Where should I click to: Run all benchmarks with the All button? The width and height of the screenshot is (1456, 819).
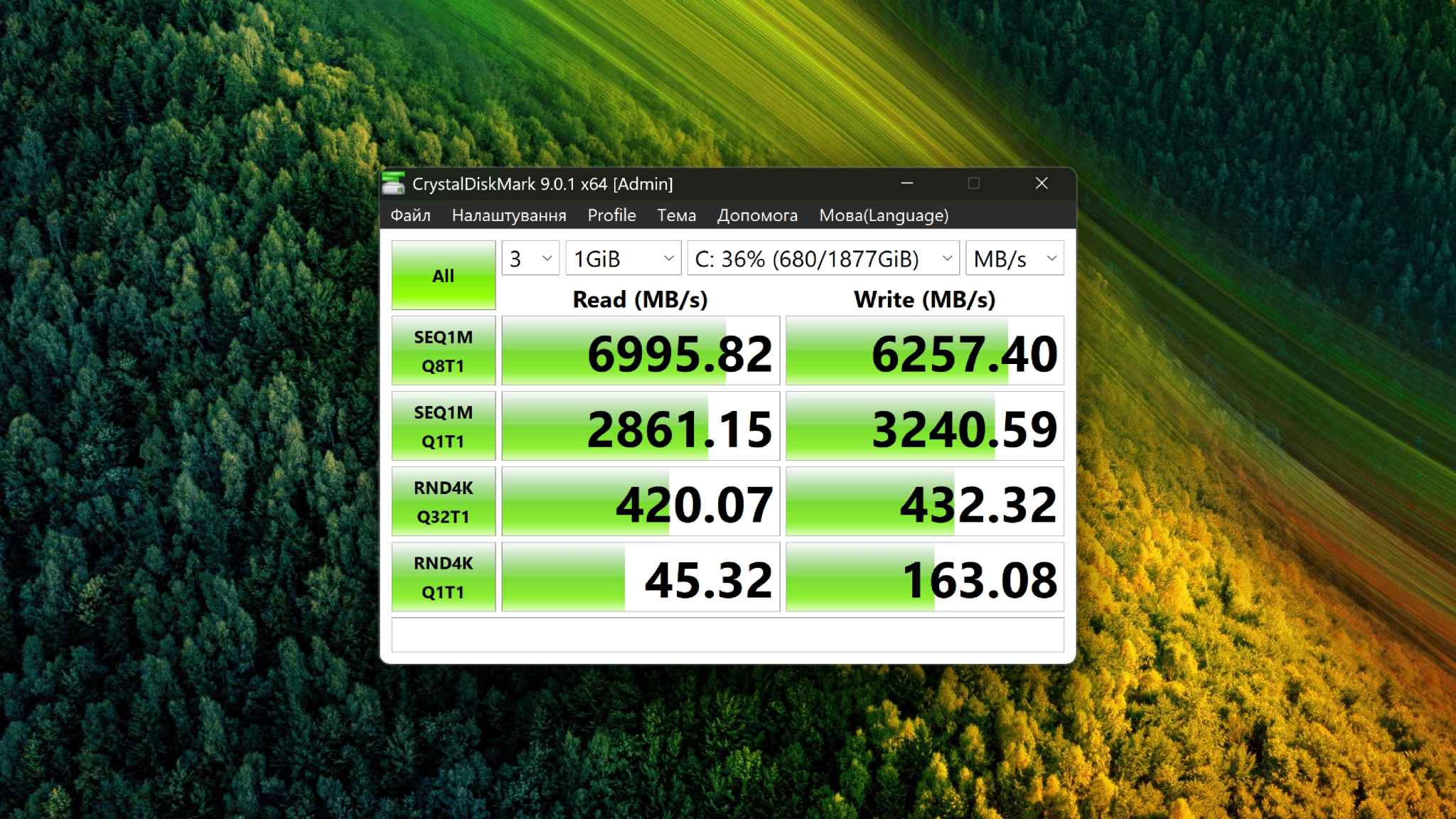pos(444,275)
